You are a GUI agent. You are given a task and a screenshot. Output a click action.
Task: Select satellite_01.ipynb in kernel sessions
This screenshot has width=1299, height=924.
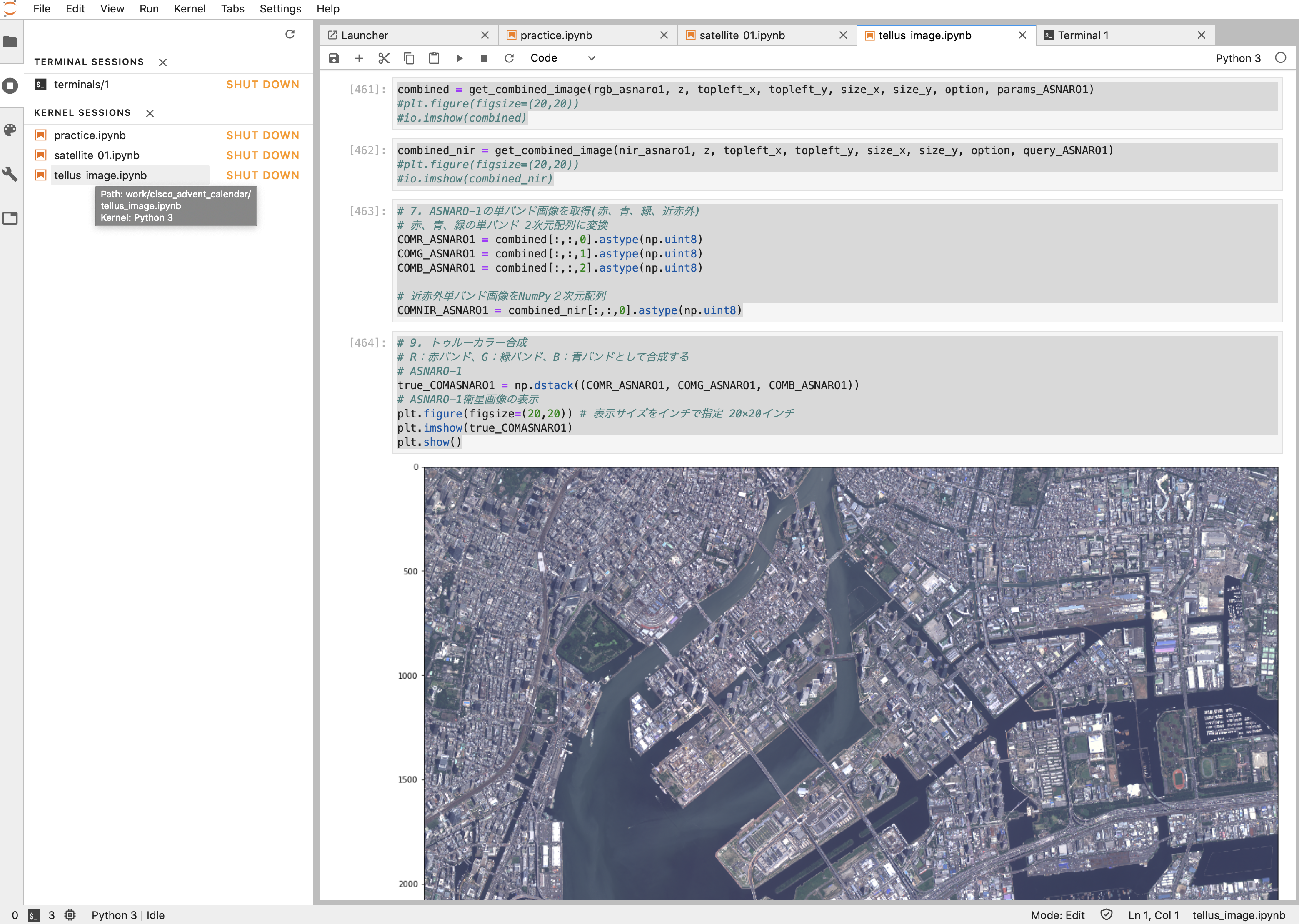97,155
